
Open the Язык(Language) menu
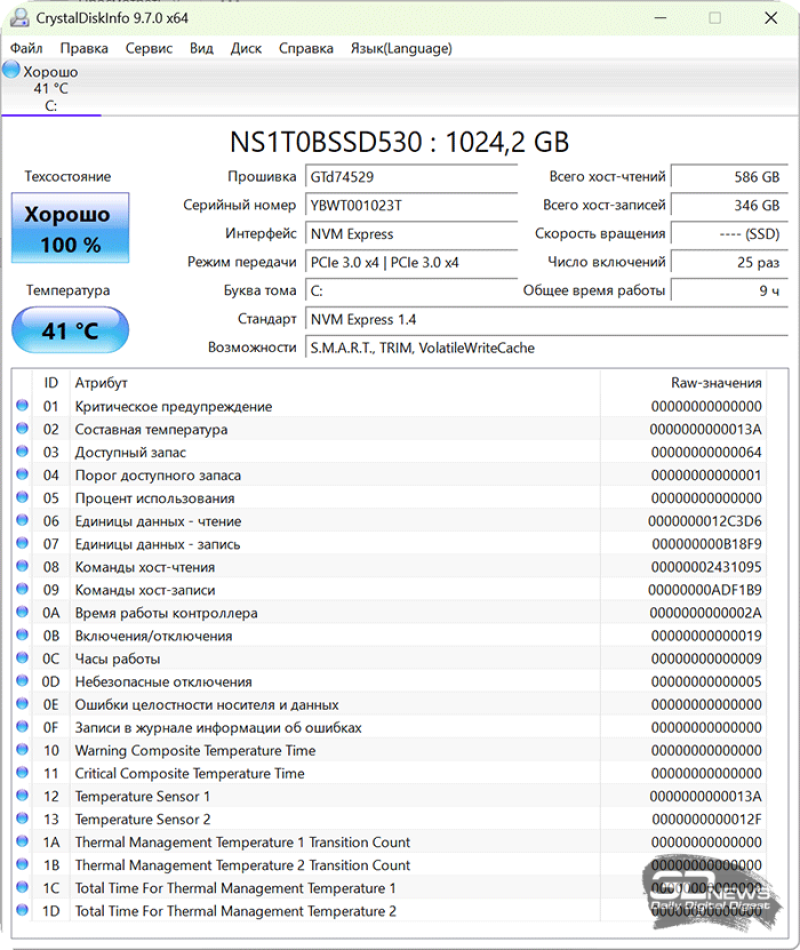tap(401, 48)
